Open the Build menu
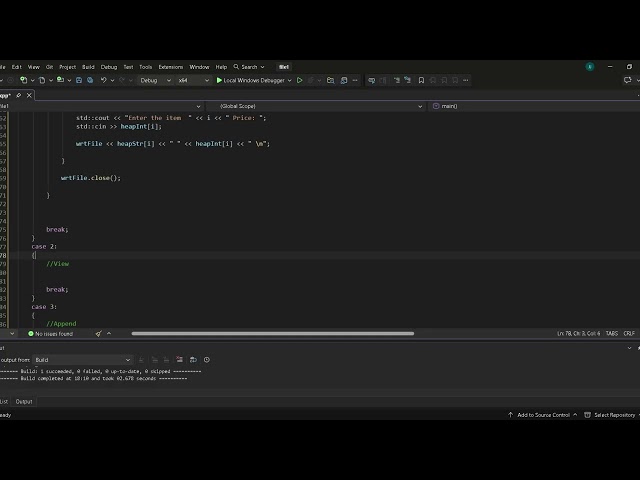This screenshot has width=640, height=480. (88, 67)
